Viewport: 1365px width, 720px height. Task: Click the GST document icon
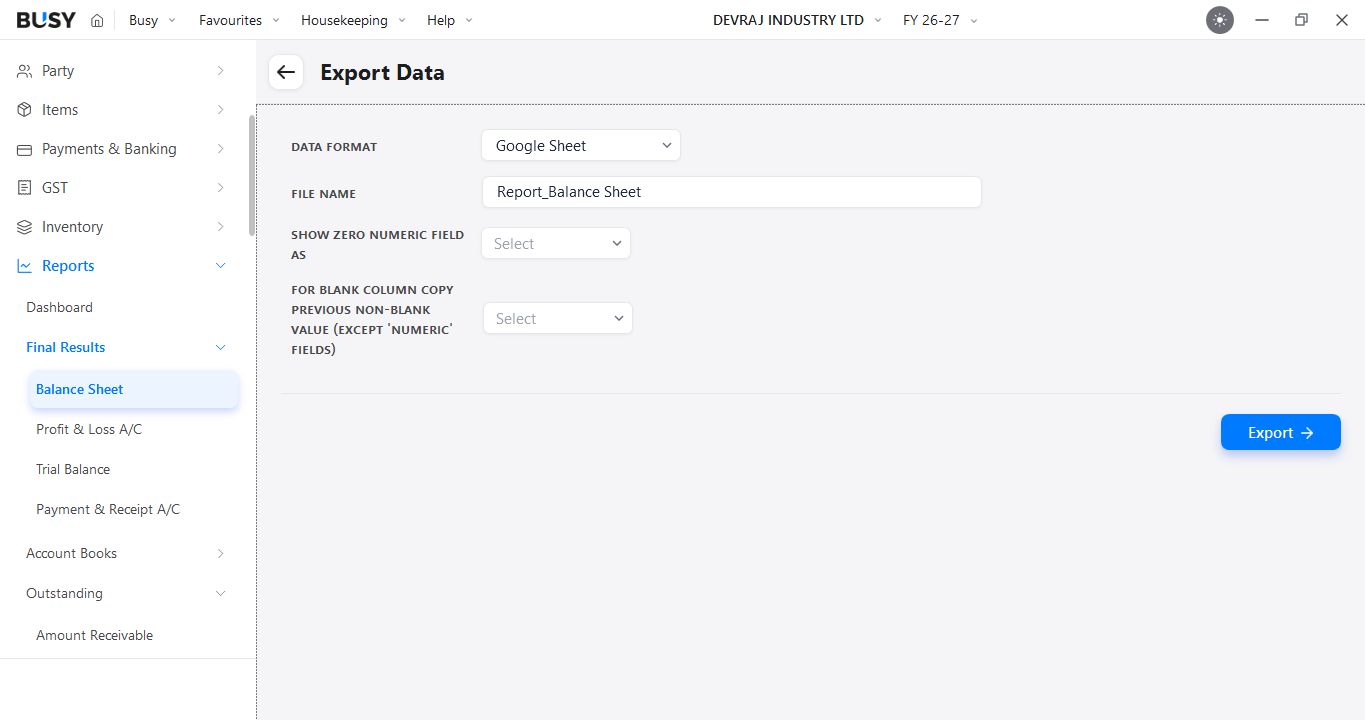(25, 188)
